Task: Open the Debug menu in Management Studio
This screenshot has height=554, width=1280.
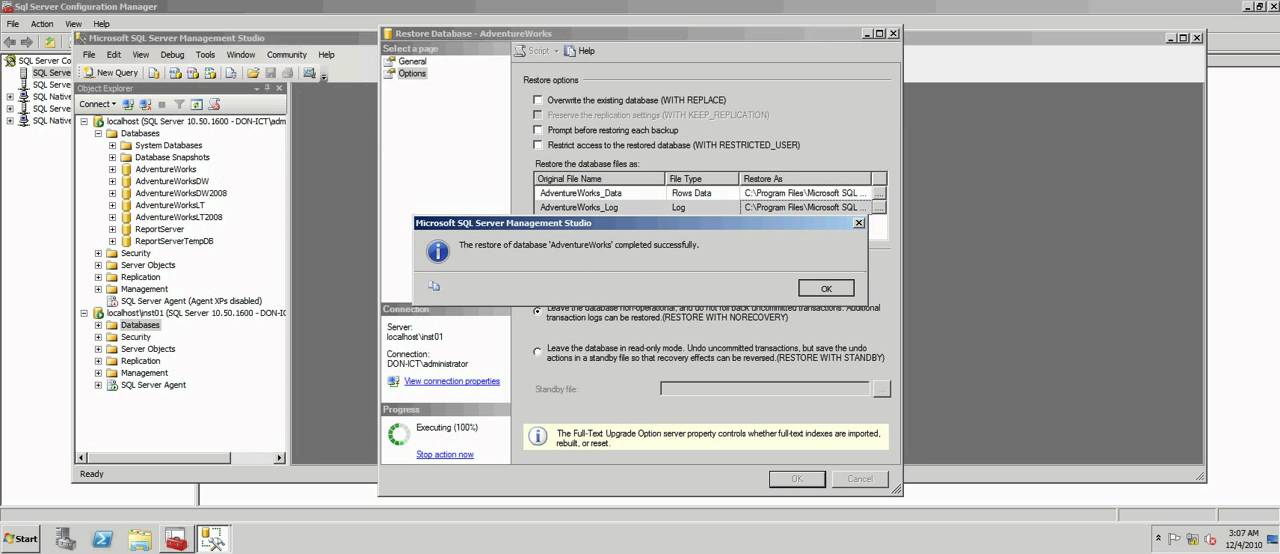Action: 172,55
